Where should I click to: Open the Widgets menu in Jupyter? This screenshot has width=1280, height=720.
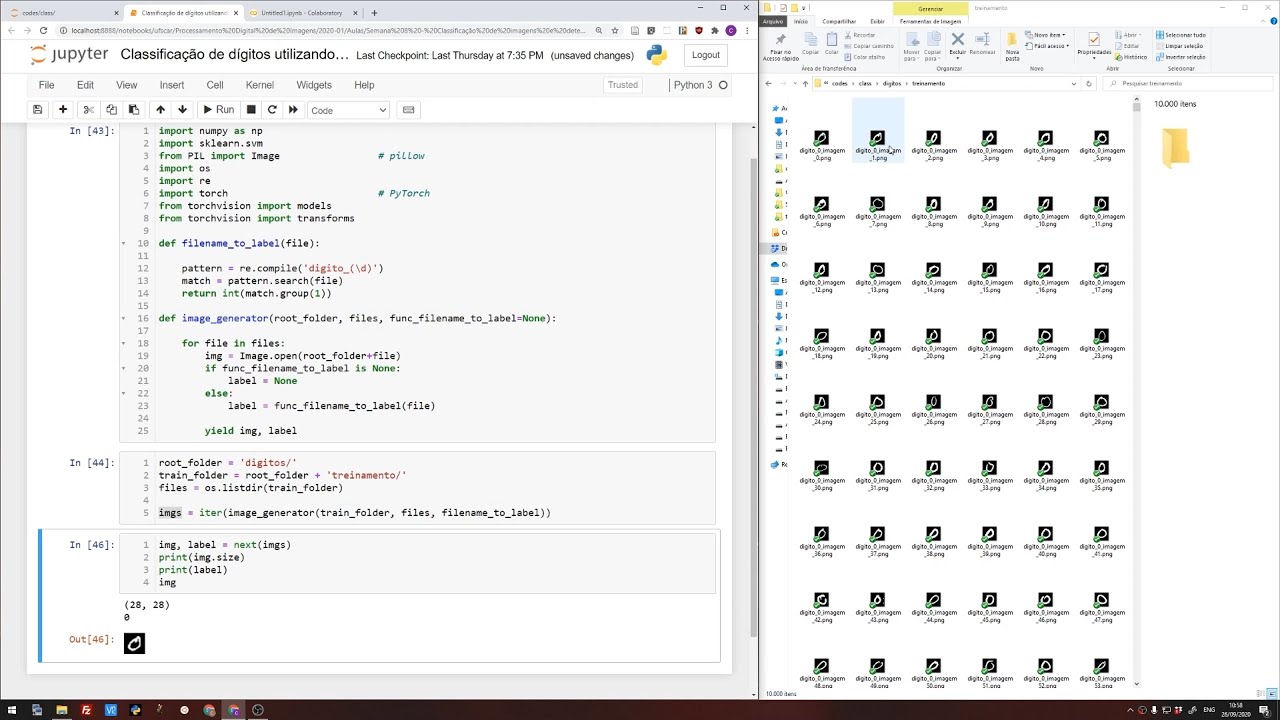pos(314,85)
